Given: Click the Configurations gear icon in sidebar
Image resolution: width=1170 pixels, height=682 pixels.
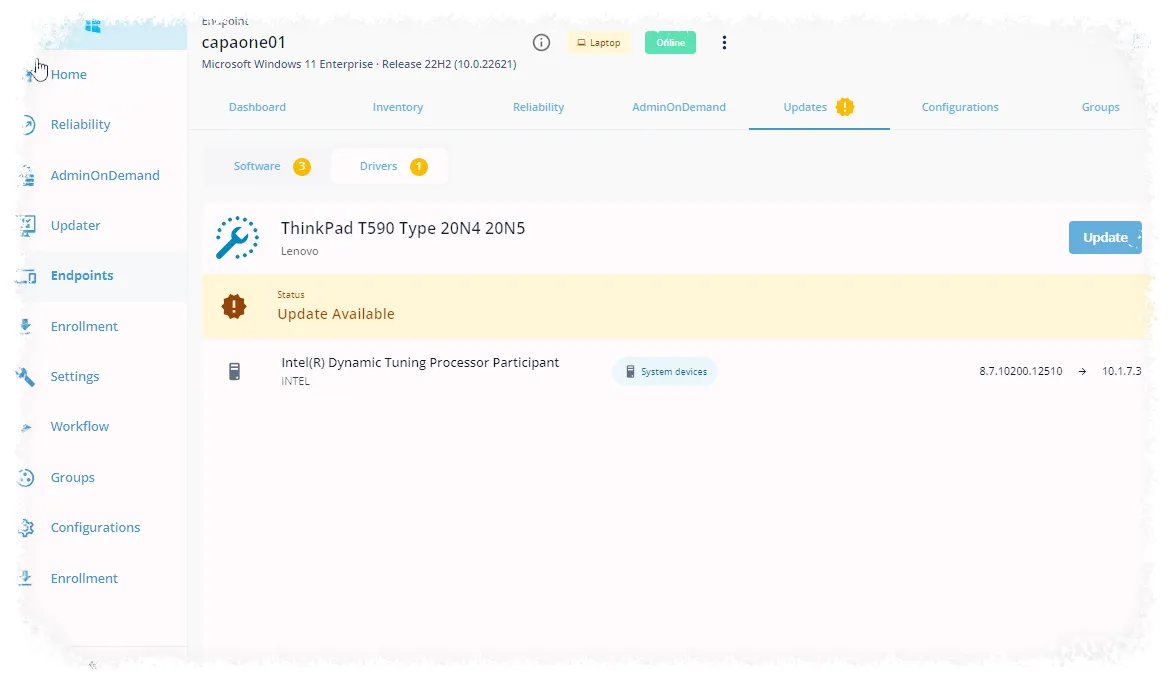Looking at the screenshot, I should tap(26, 528).
